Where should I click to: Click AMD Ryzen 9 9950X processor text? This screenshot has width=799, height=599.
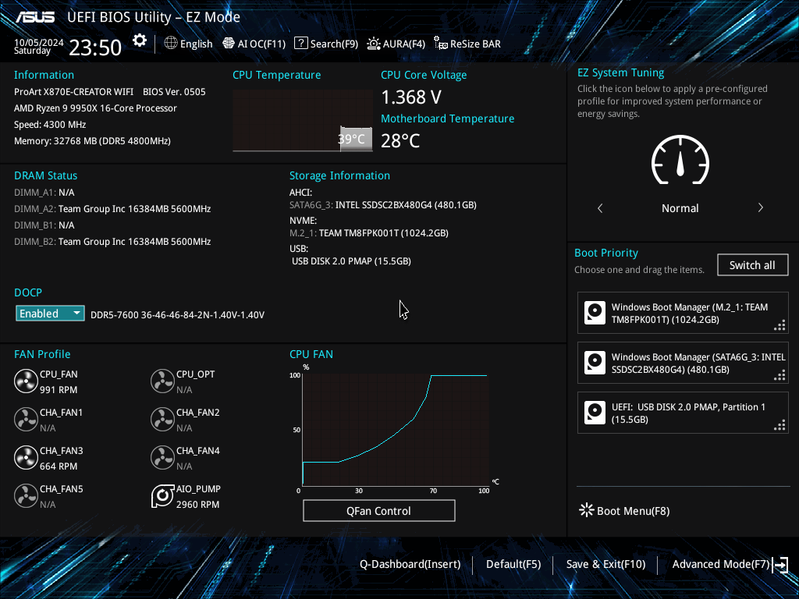click(95, 108)
